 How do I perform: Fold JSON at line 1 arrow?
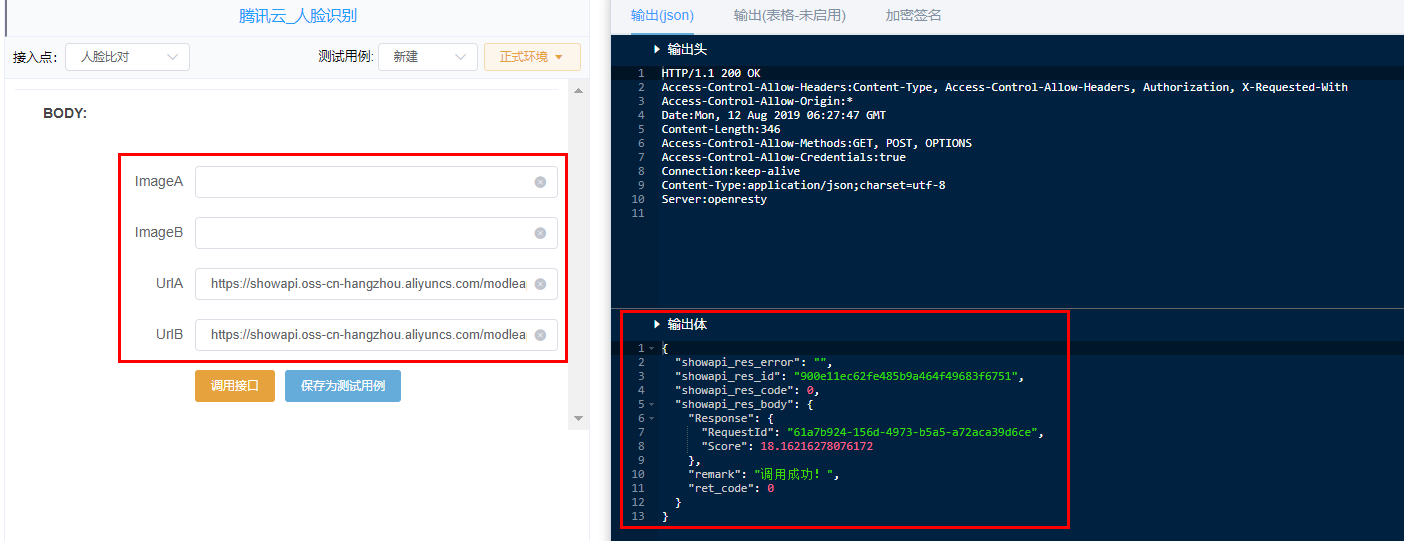tap(652, 349)
